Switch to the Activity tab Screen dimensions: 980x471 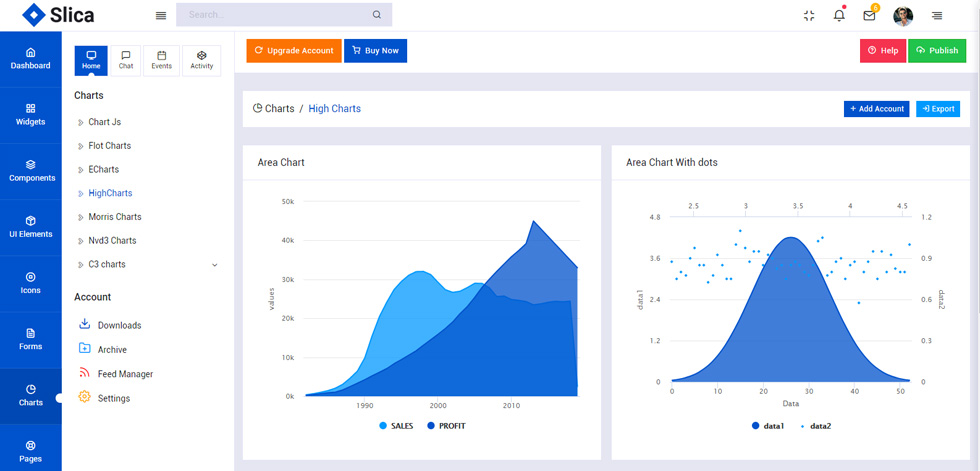(201, 61)
